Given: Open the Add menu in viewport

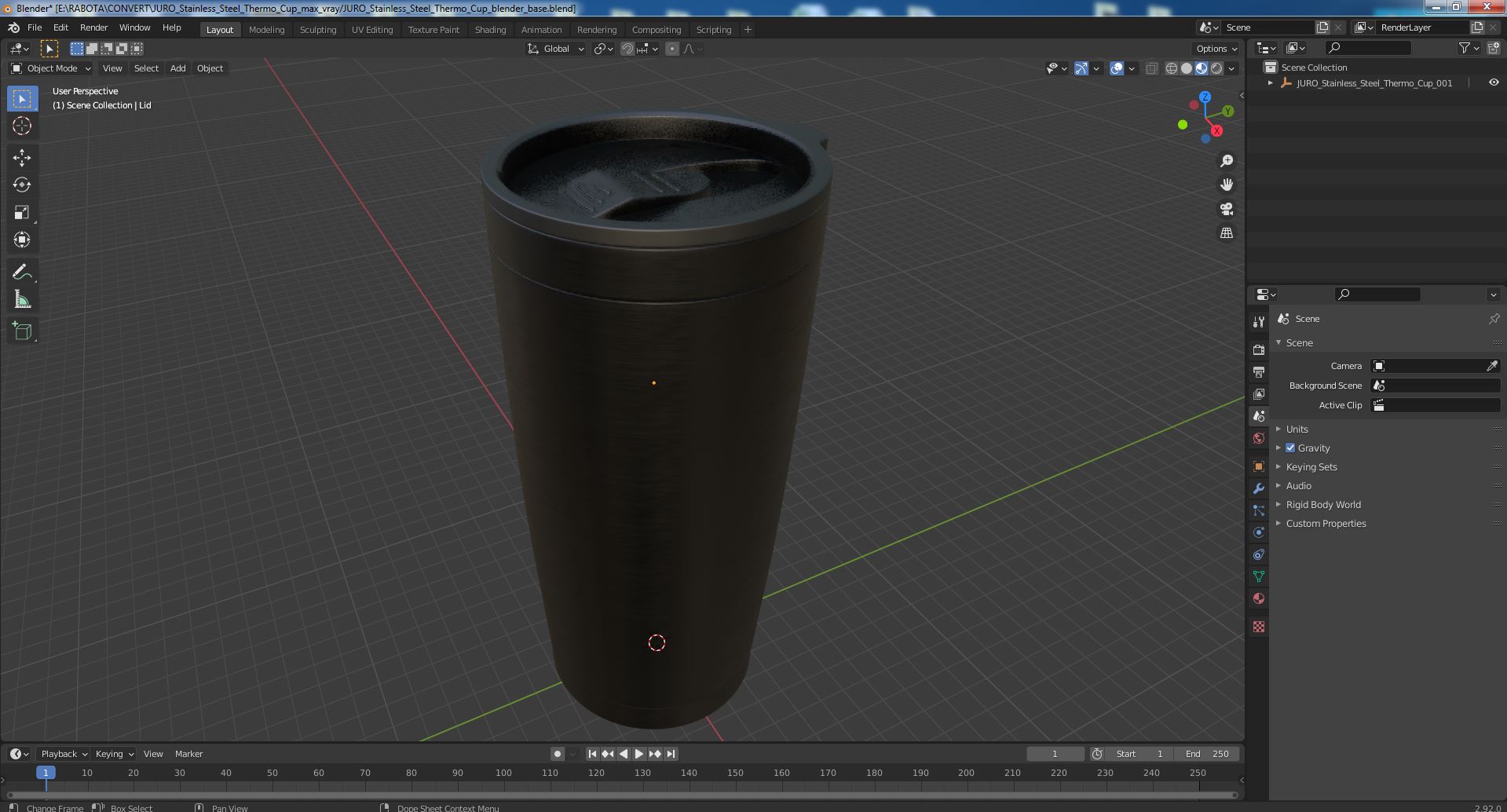Looking at the screenshot, I should (x=178, y=68).
